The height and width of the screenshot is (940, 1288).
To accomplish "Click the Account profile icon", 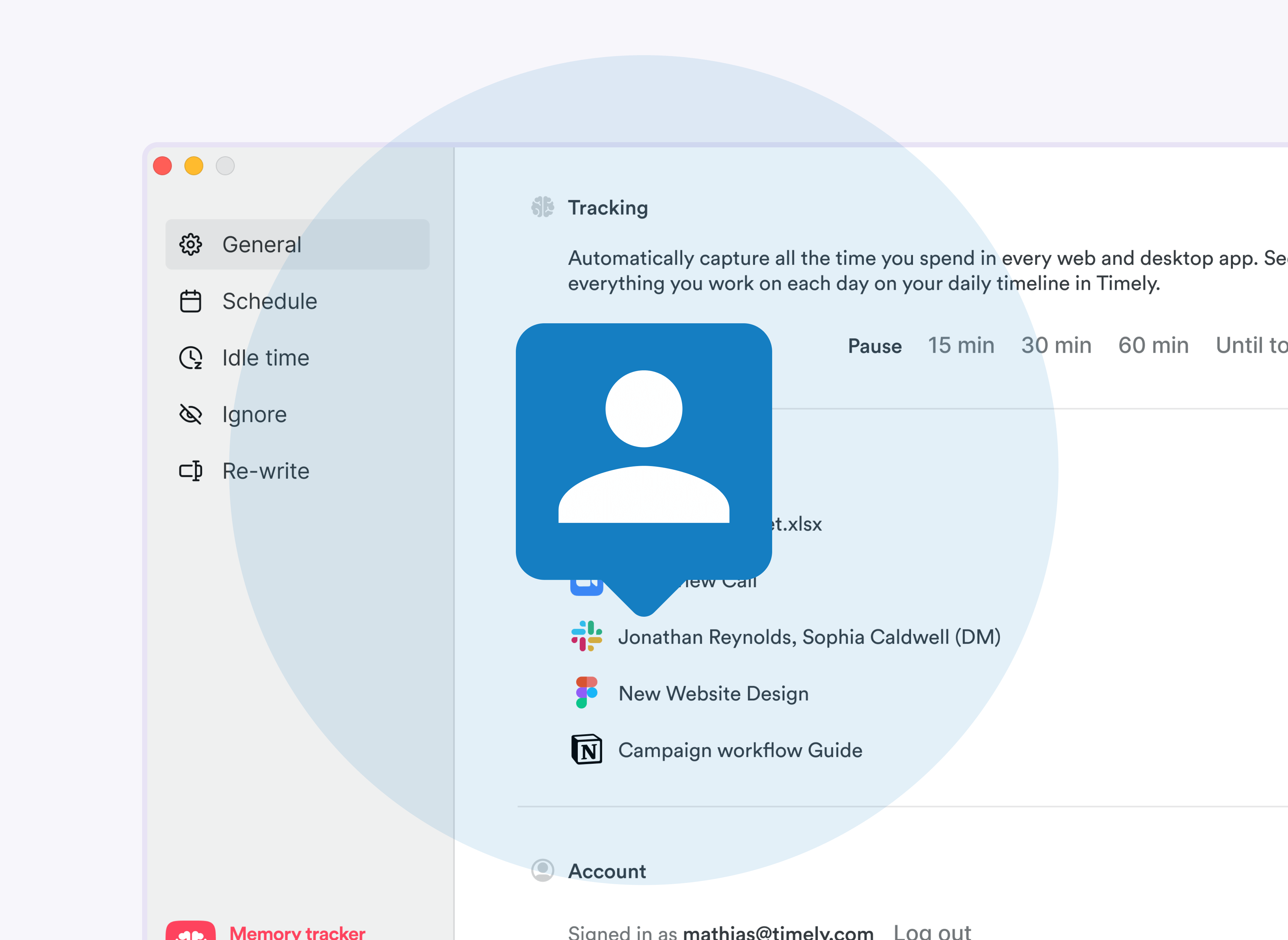I will 542,871.
